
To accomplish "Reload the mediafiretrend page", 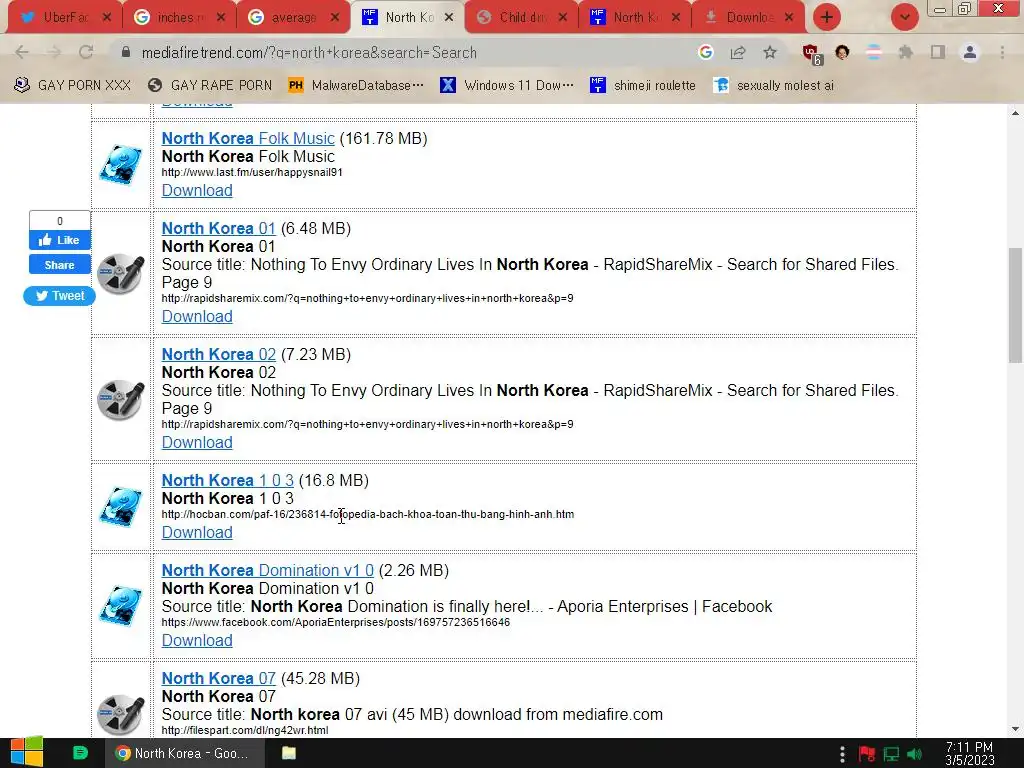I will (86, 52).
